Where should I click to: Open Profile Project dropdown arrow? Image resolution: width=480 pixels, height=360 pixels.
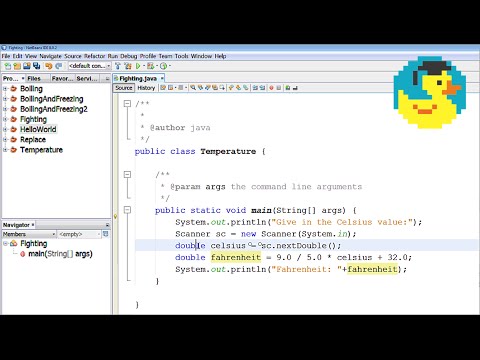(170, 66)
